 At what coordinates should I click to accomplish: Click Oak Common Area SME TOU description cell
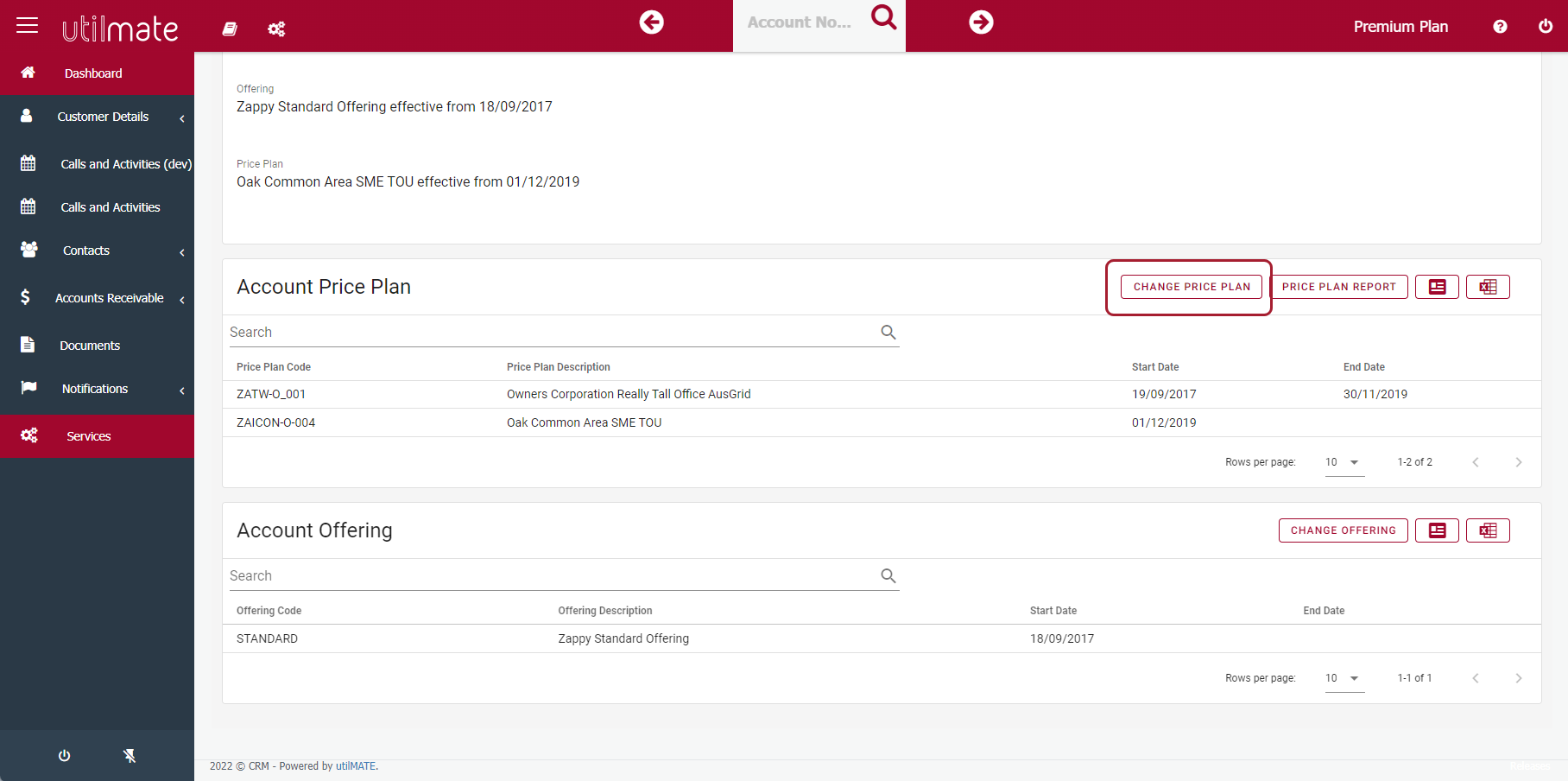(585, 422)
